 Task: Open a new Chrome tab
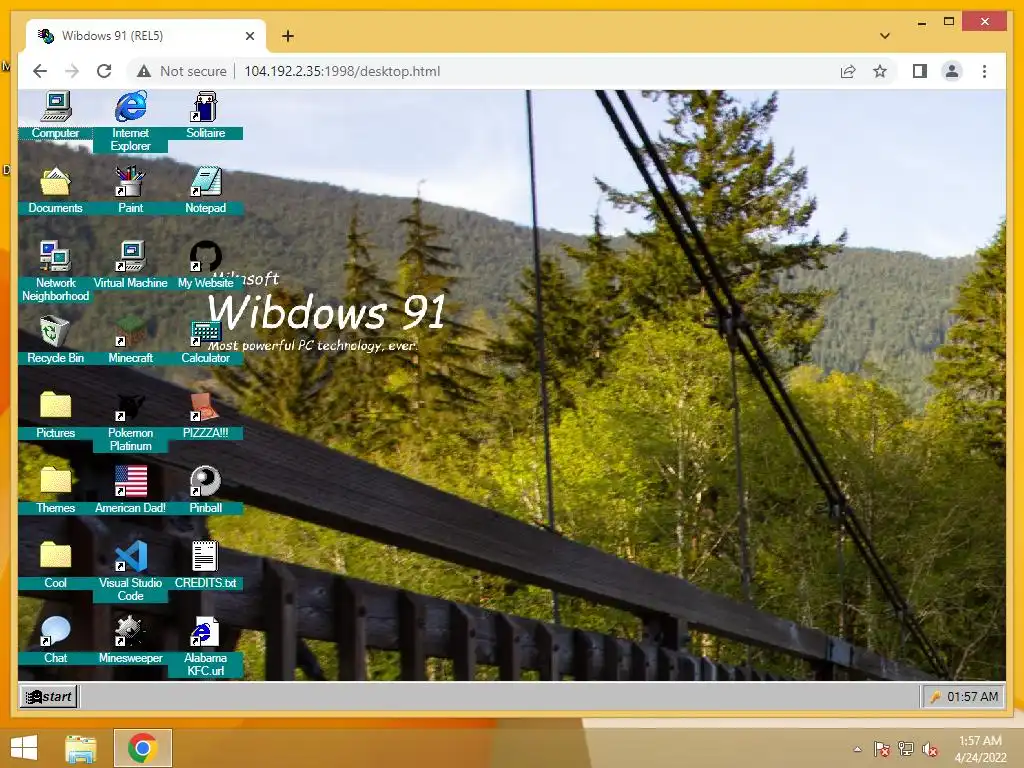pos(288,36)
